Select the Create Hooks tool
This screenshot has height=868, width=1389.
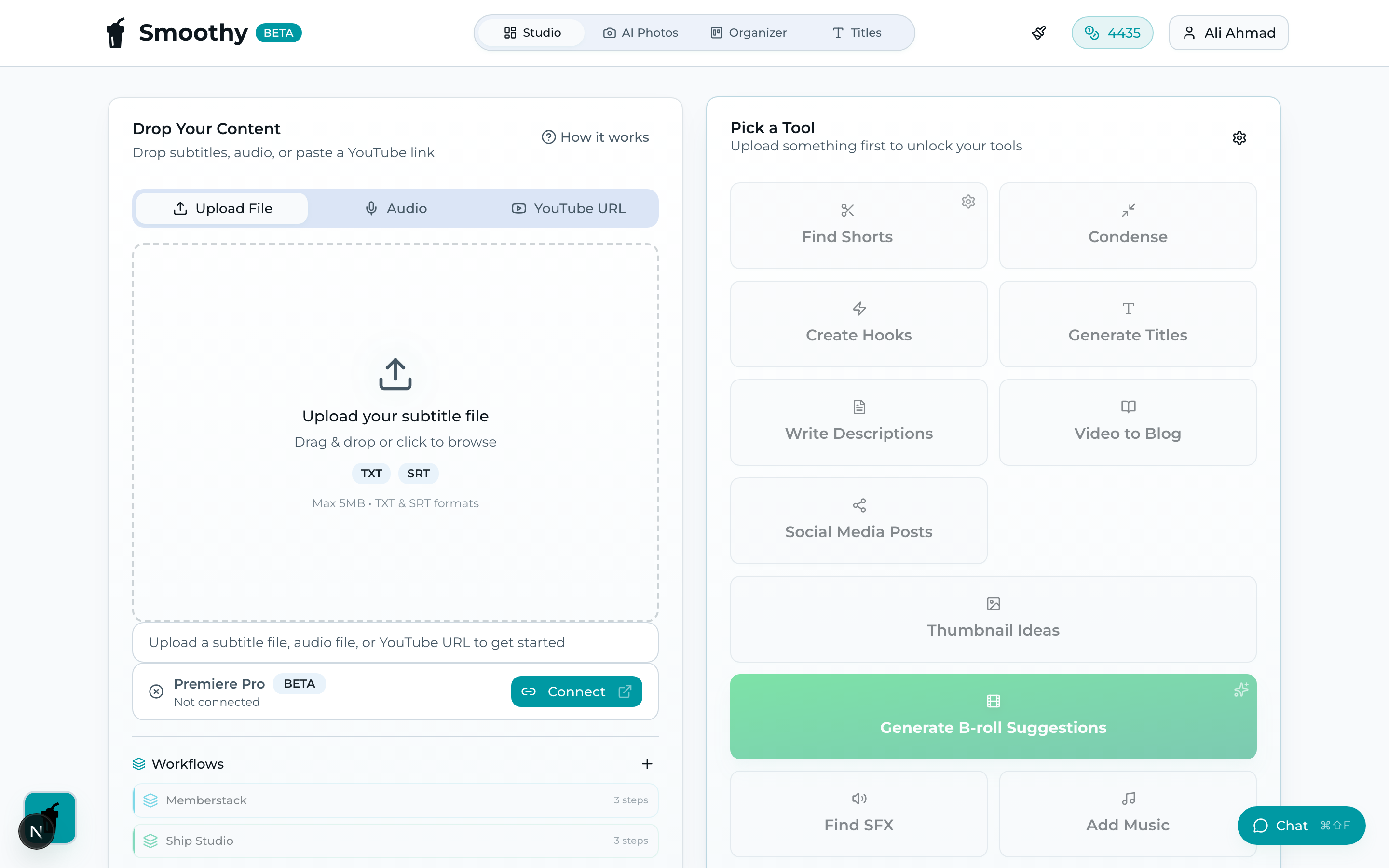pos(858,324)
